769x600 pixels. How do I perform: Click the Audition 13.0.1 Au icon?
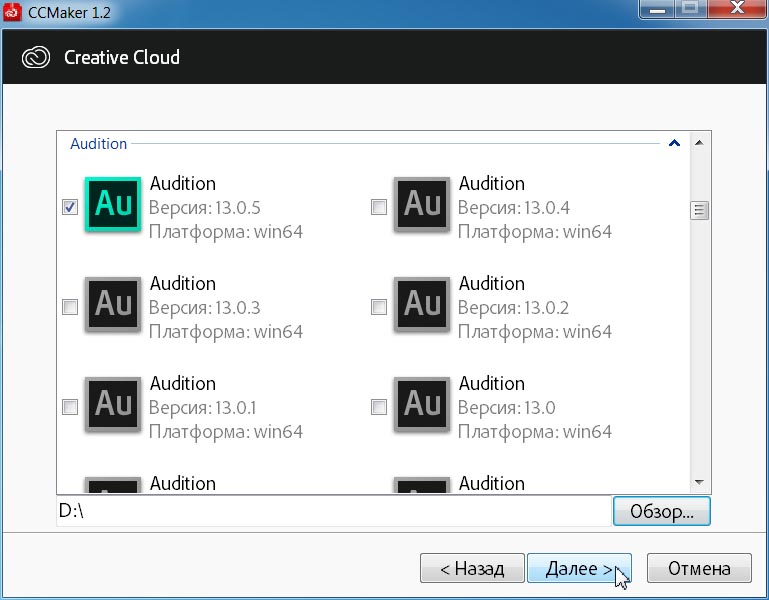click(x=113, y=404)
